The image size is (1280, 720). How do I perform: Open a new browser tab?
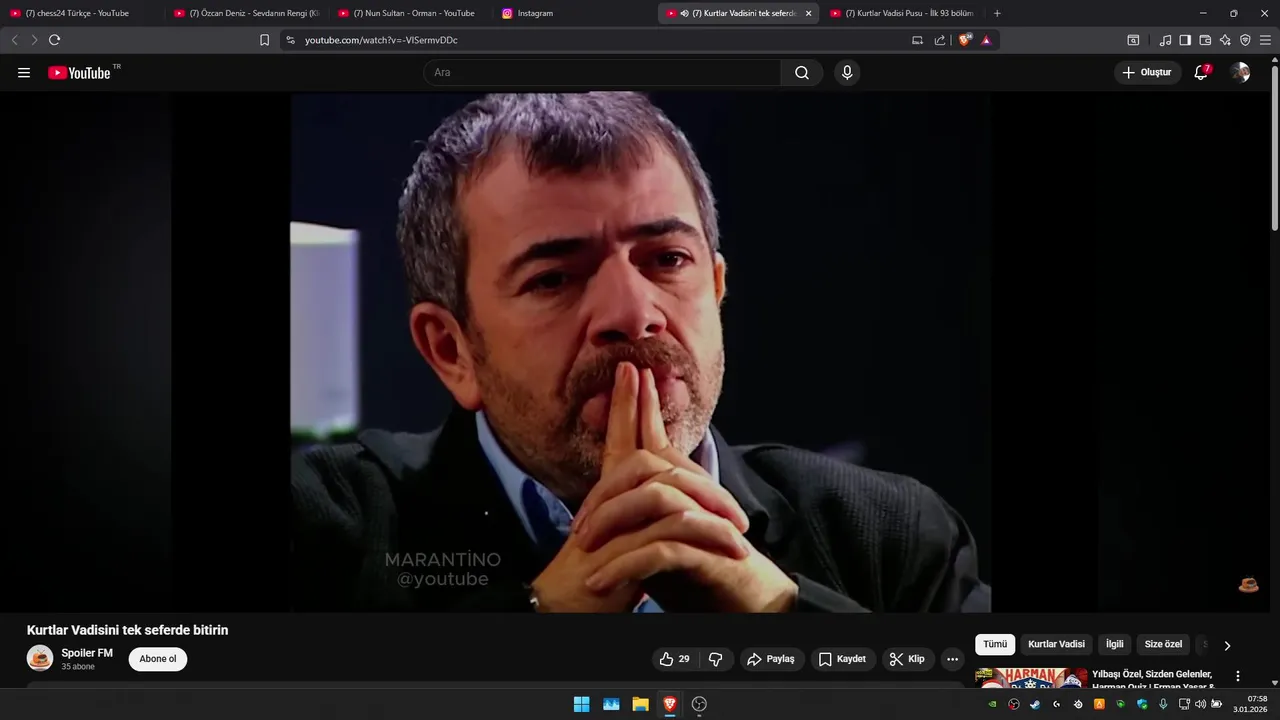pyautogui.click(x=997, y=13)
